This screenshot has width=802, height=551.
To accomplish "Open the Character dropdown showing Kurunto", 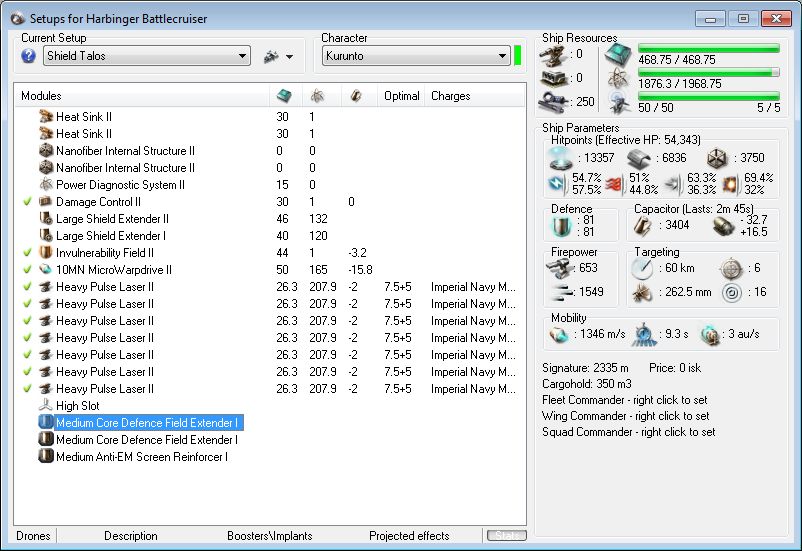I will point(416,56).
